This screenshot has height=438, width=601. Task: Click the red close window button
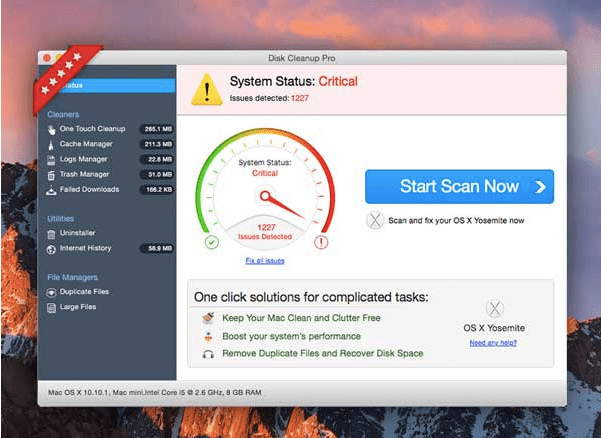(47, 58)
